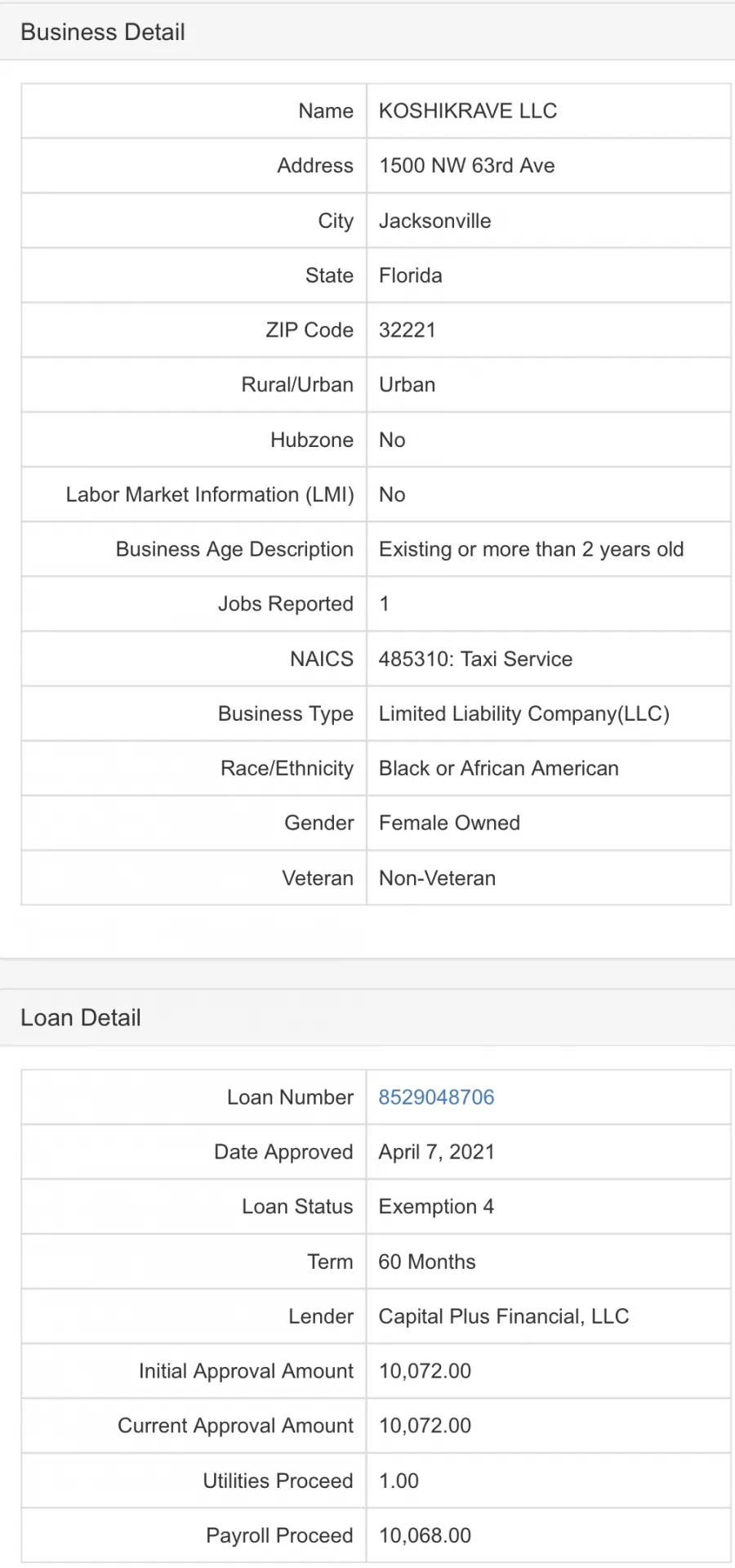Click the Name field label

coord(326,110)
